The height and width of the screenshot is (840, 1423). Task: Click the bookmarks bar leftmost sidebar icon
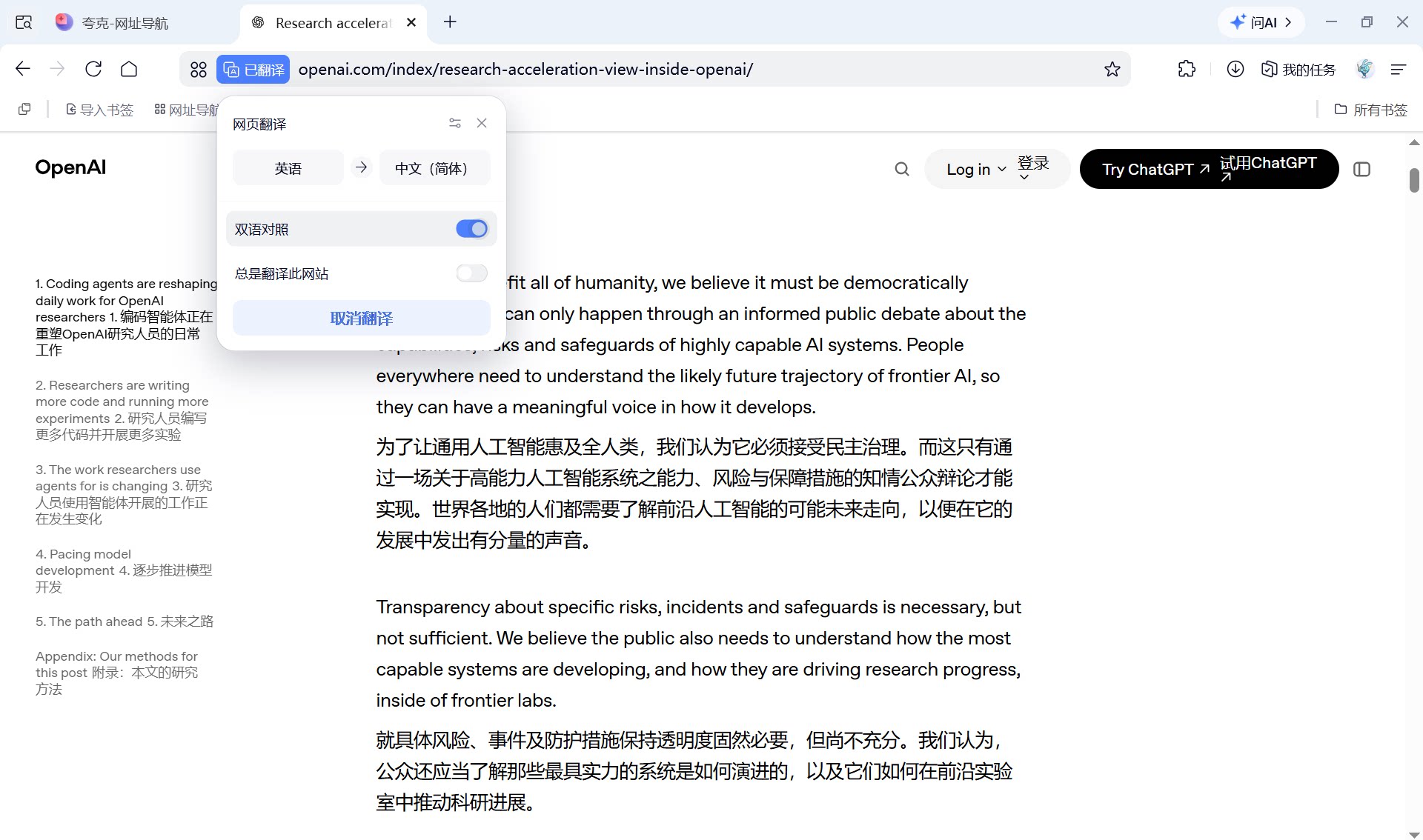pos(24,110)
